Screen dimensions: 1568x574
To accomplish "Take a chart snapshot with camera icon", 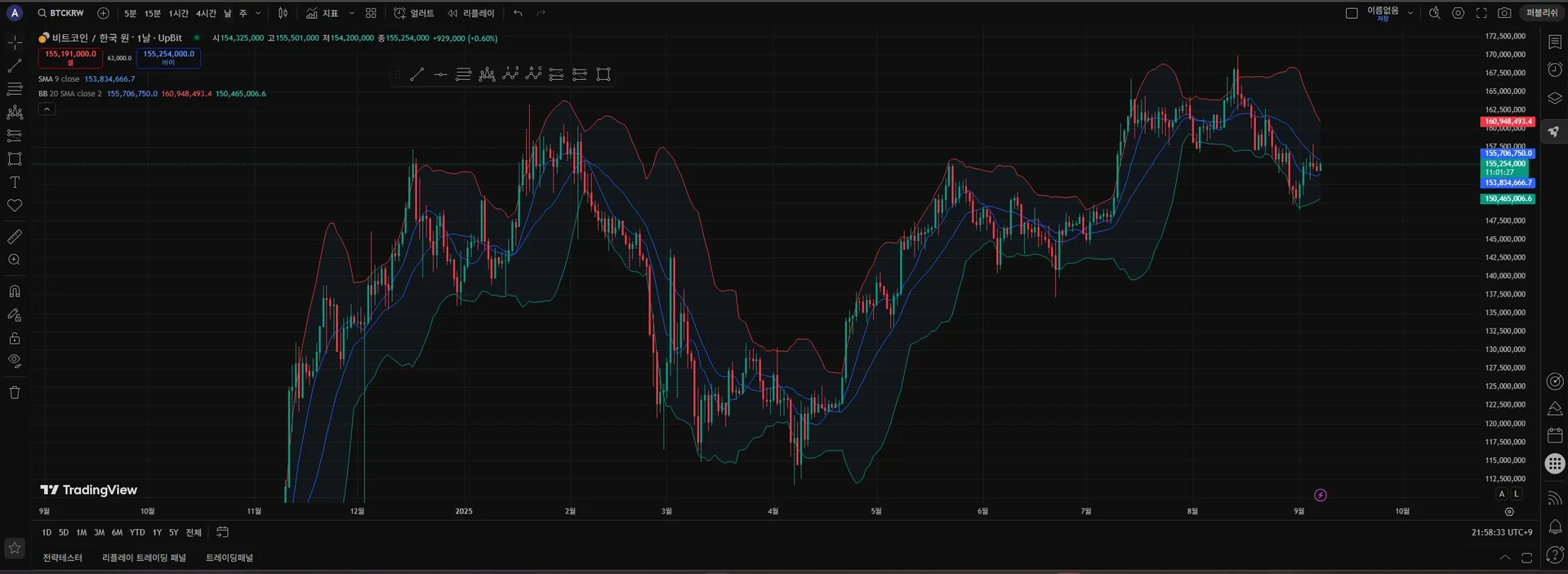I will (1504, 13).
